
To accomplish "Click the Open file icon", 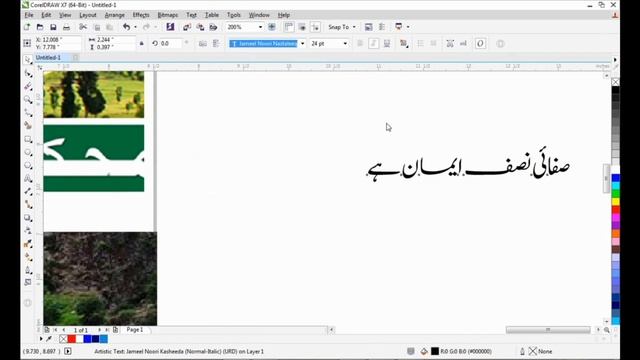I will coord(40,27).
